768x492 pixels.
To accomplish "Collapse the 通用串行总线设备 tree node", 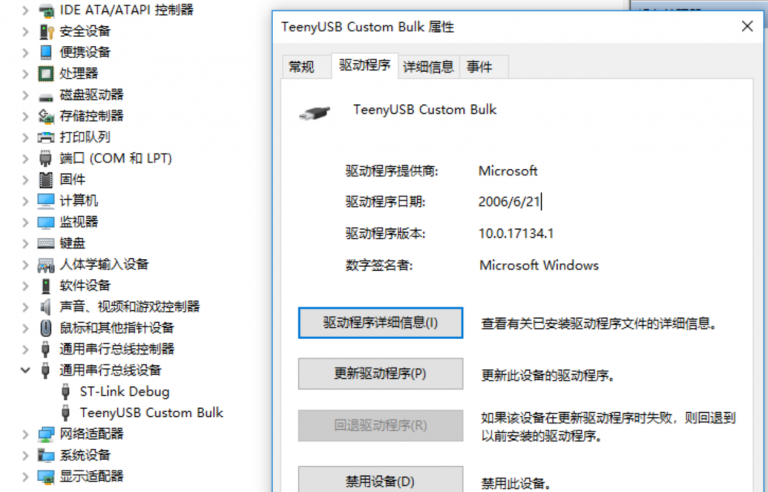I will [25, 370].
